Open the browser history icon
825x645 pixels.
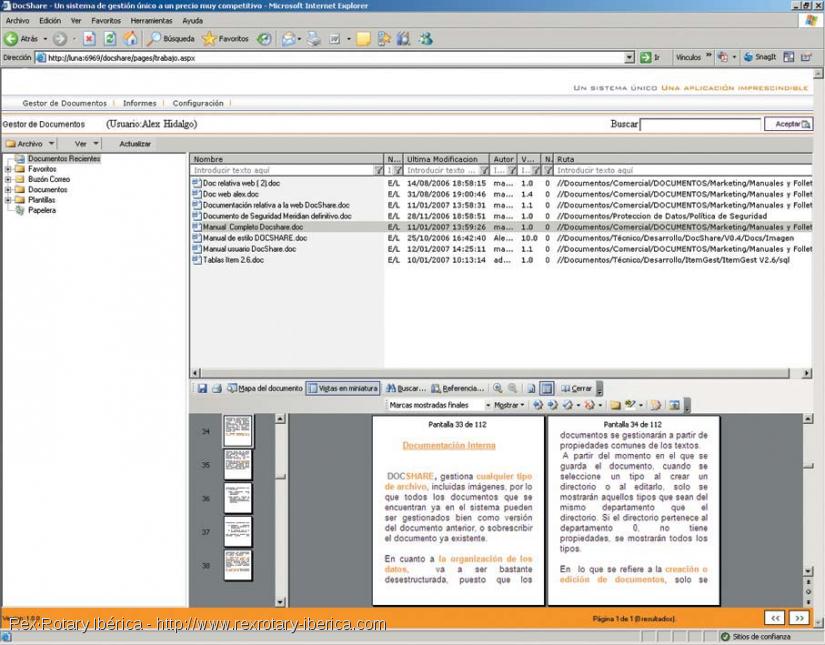pyautogui.click(x=264, y=39)
